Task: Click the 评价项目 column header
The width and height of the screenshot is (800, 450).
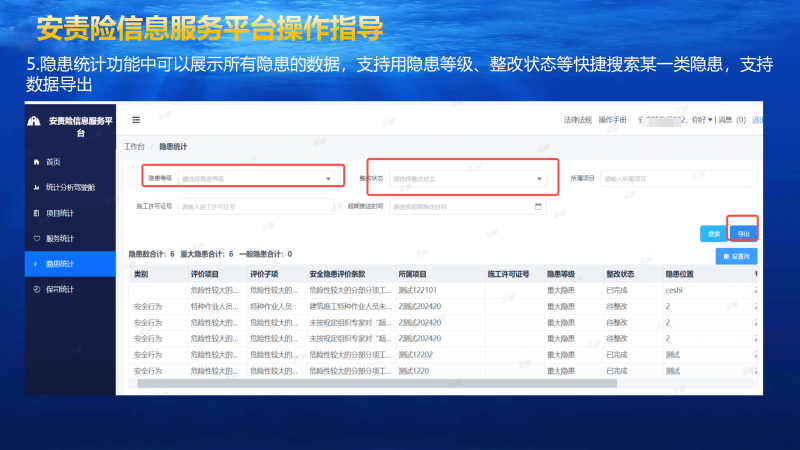Action: pos(205,274)
